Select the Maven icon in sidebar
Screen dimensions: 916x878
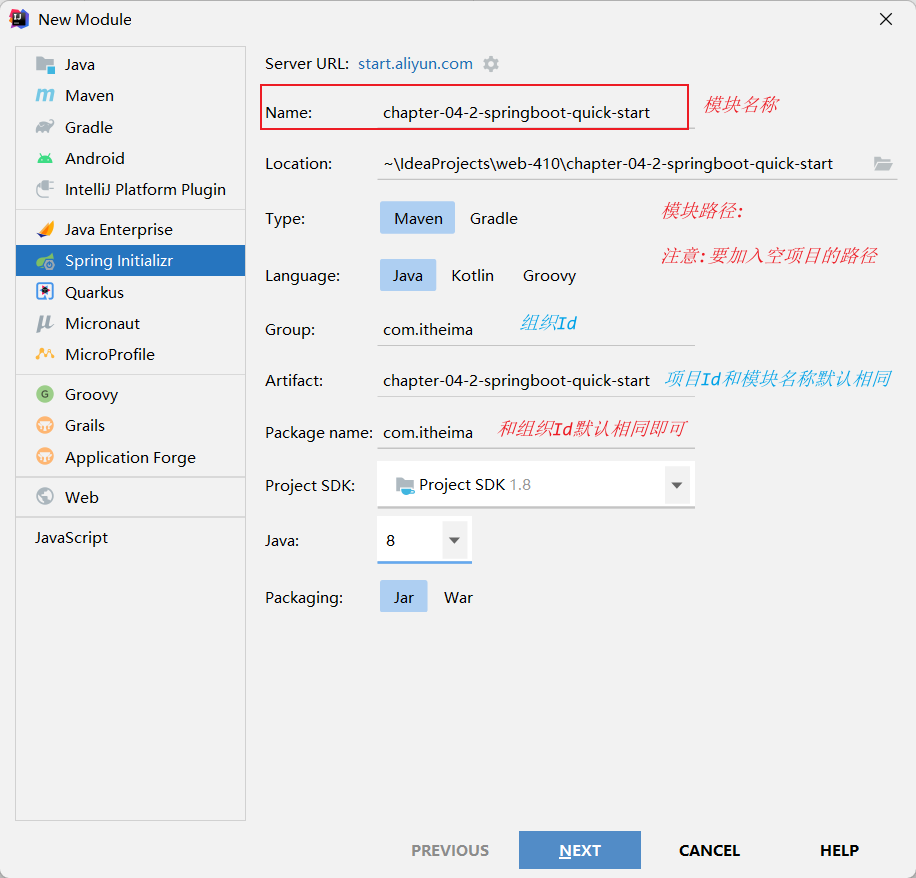(45, 96)
